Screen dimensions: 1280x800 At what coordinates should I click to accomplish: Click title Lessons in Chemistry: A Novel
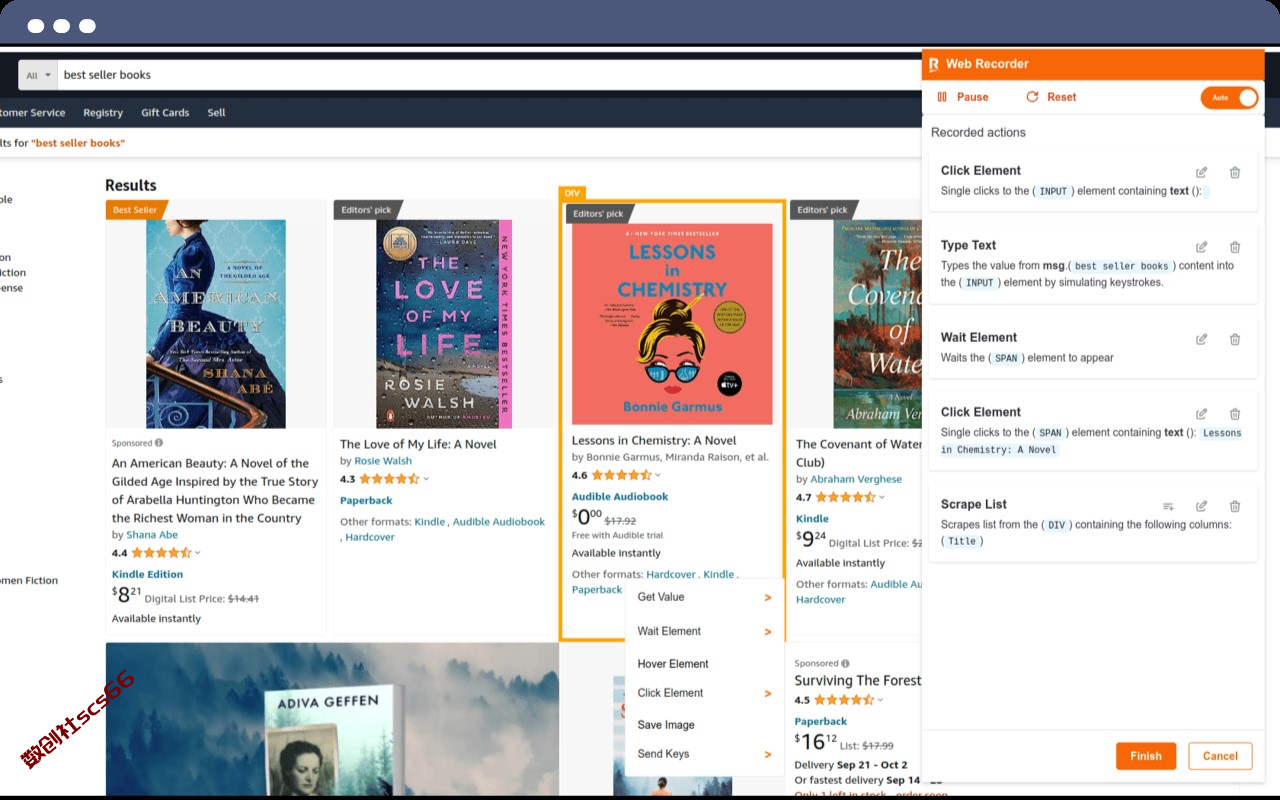(654, 440)
